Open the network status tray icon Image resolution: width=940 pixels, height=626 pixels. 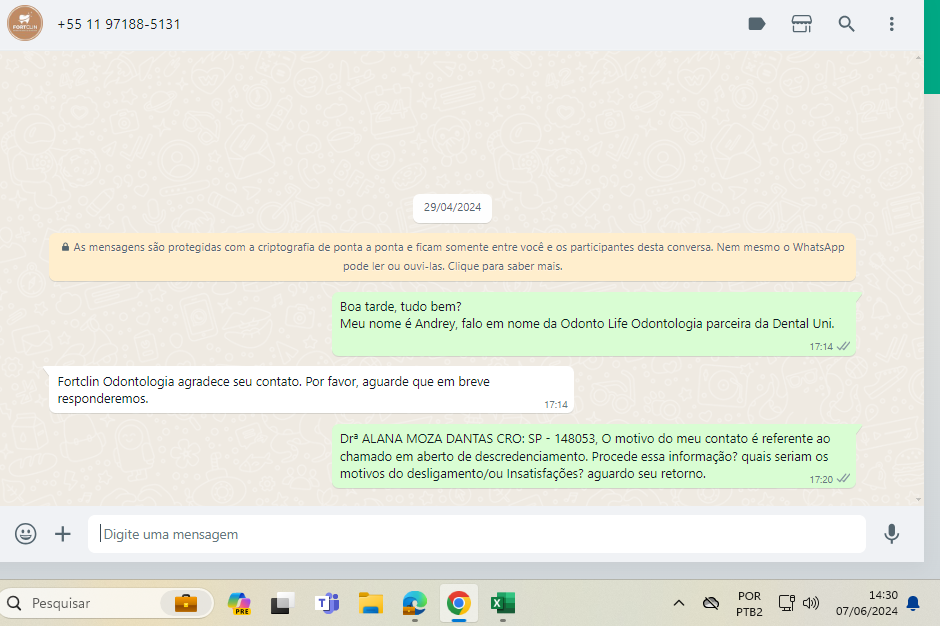(787, 603)
